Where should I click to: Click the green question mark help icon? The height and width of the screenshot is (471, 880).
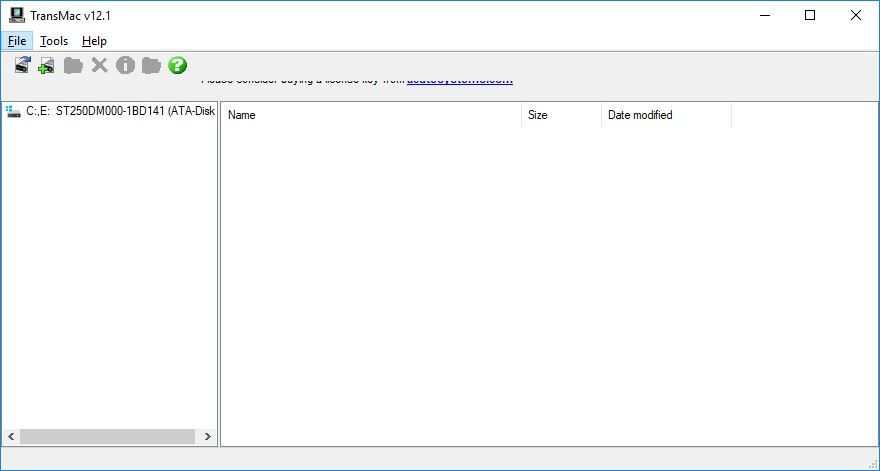[x=177, y=66]
